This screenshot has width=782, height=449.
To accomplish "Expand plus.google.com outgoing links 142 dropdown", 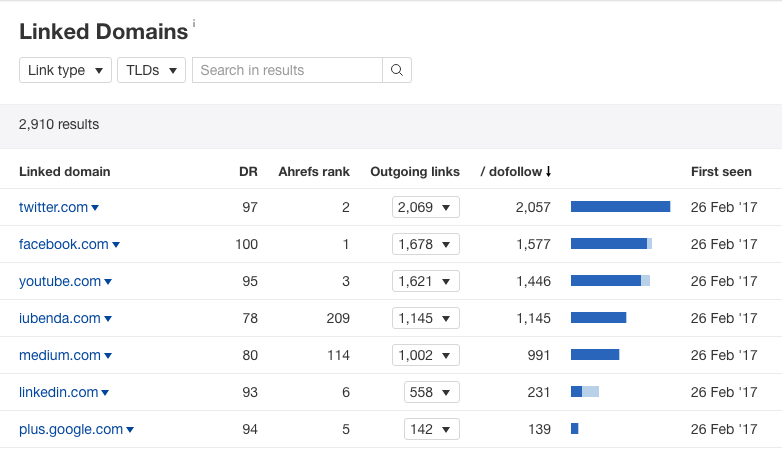I will click(431, 429).
